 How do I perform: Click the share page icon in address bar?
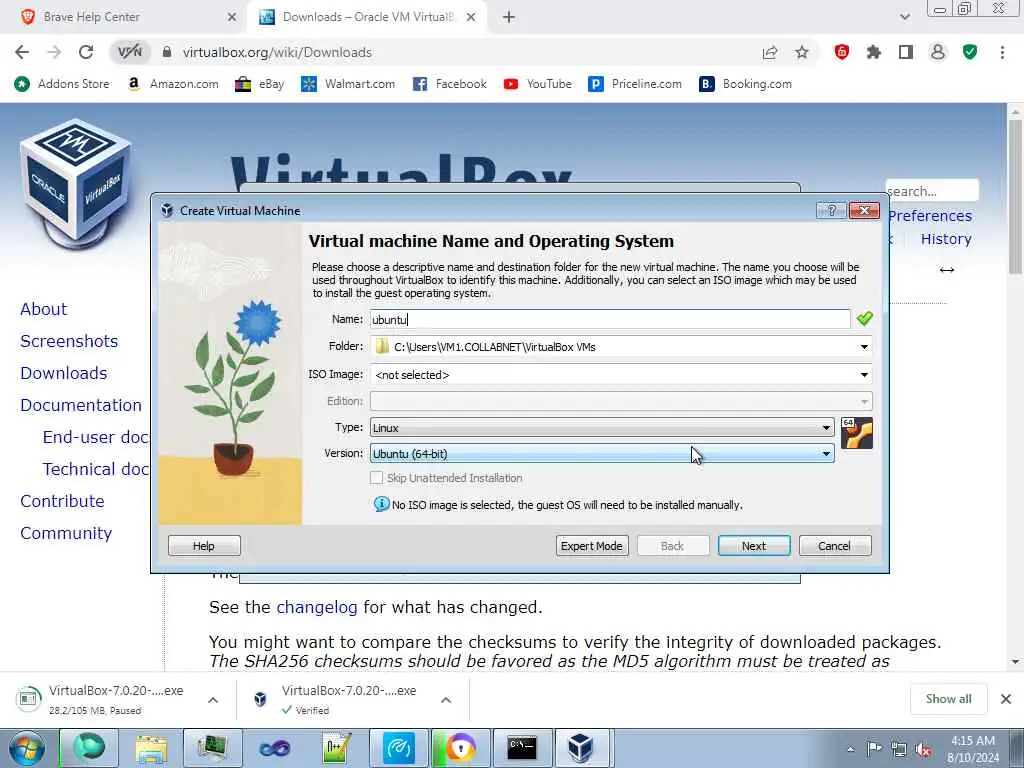tap(770, 53)
